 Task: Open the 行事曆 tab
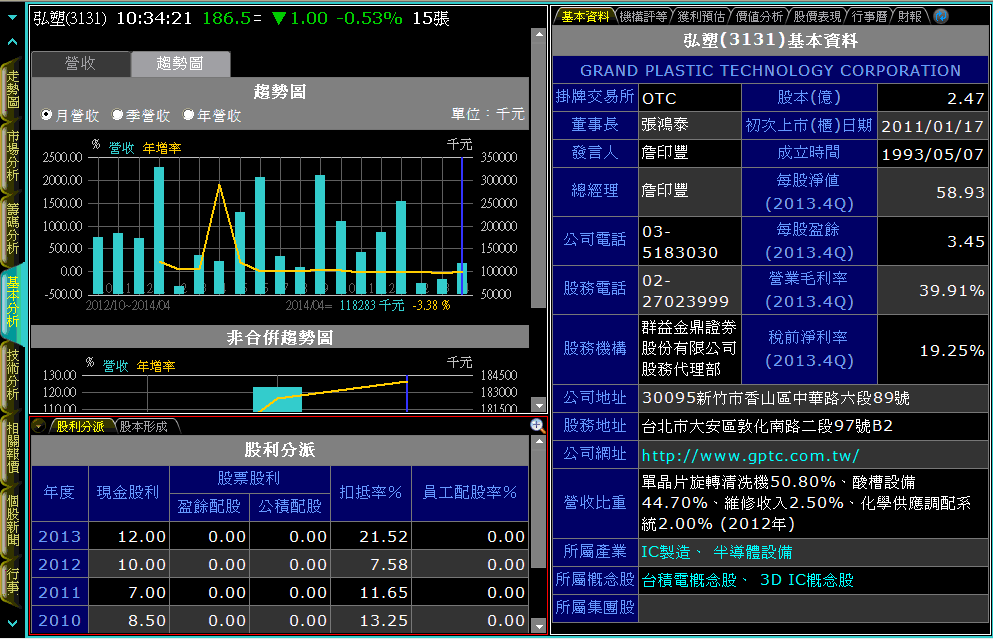coord(869,16)
